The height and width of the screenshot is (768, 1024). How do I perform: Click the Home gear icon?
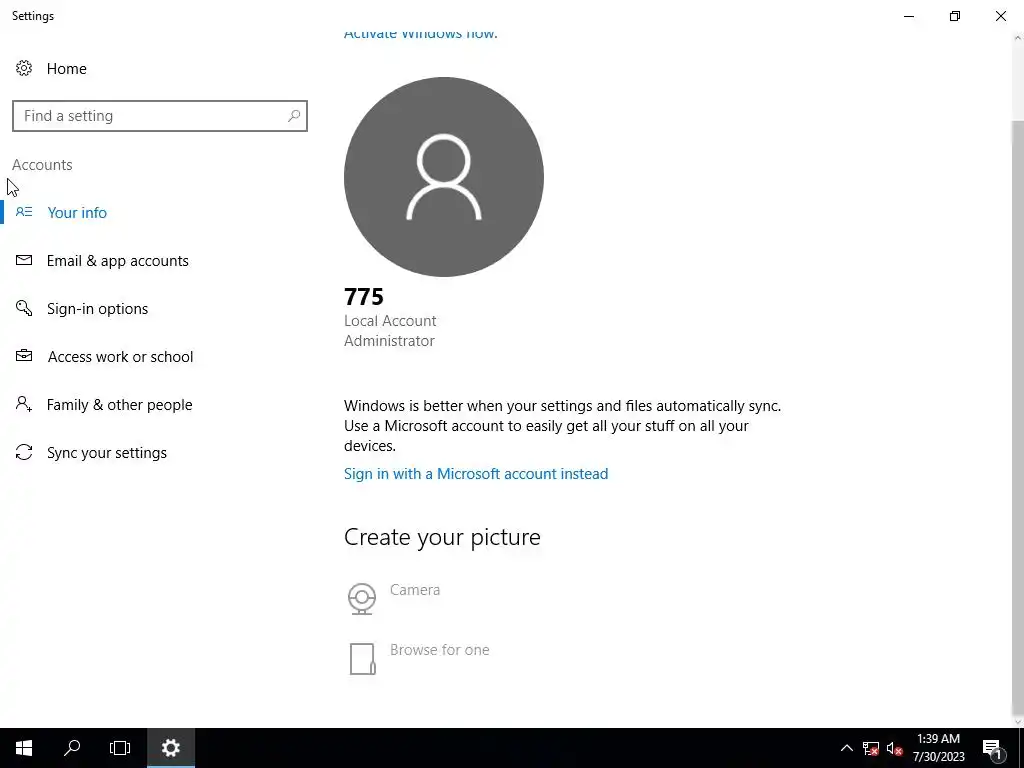coord(24,68)
